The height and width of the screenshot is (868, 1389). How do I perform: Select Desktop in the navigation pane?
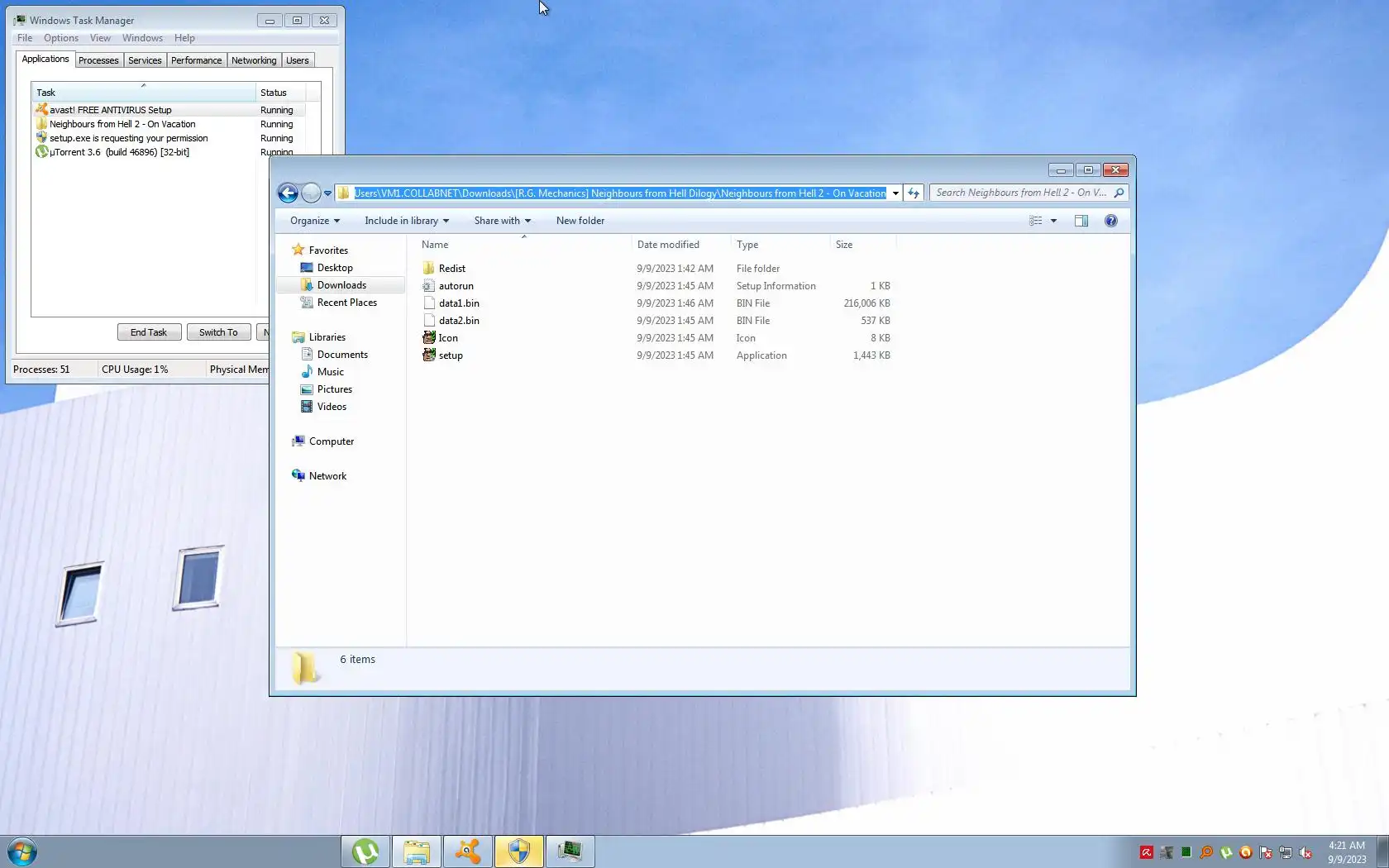point(335,268)
